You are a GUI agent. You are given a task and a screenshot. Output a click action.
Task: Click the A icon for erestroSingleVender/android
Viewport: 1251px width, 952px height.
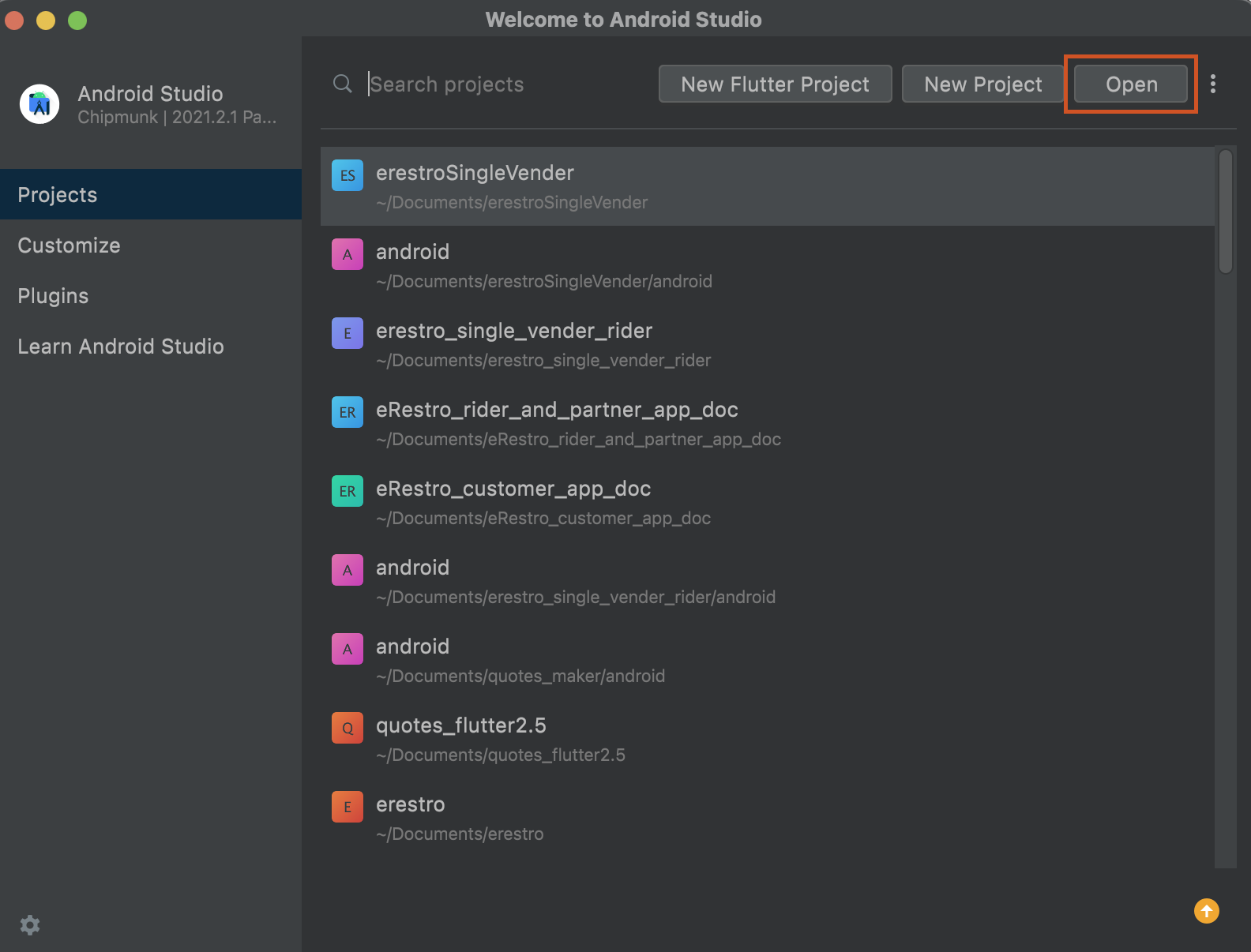click(x=347, y=254)
